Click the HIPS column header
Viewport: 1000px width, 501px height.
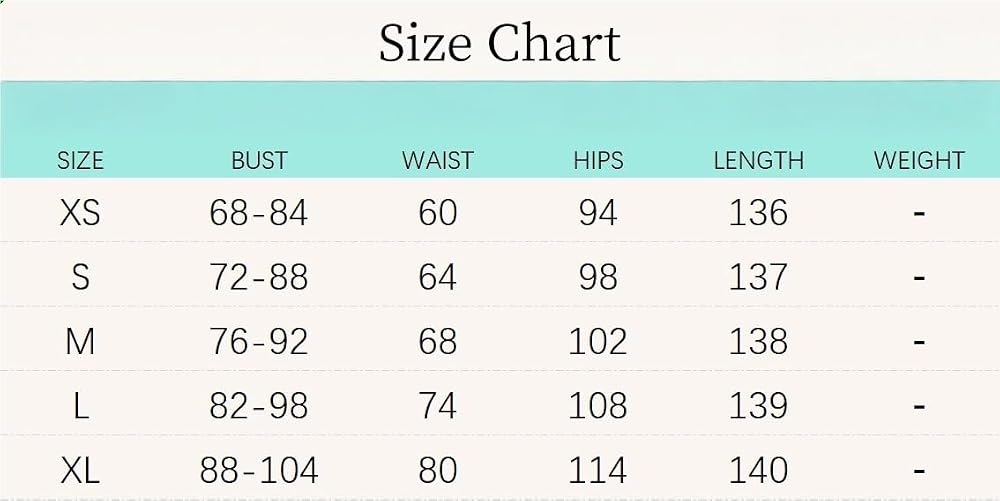(x=598, y=160)
